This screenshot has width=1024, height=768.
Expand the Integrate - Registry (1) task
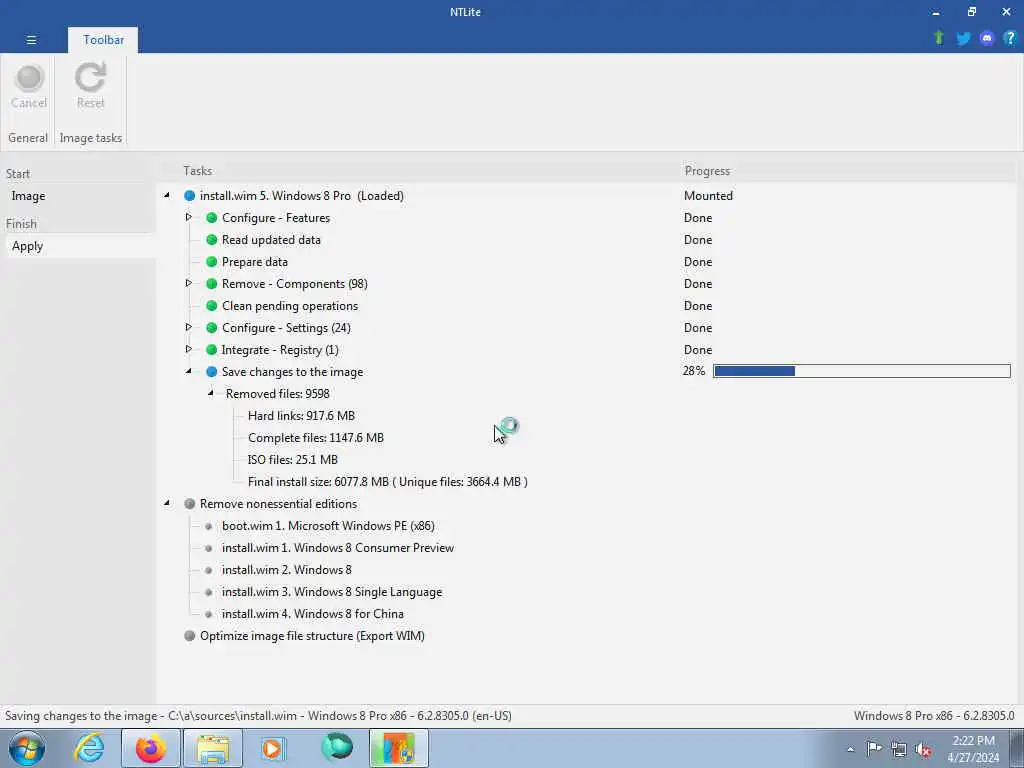189,349
